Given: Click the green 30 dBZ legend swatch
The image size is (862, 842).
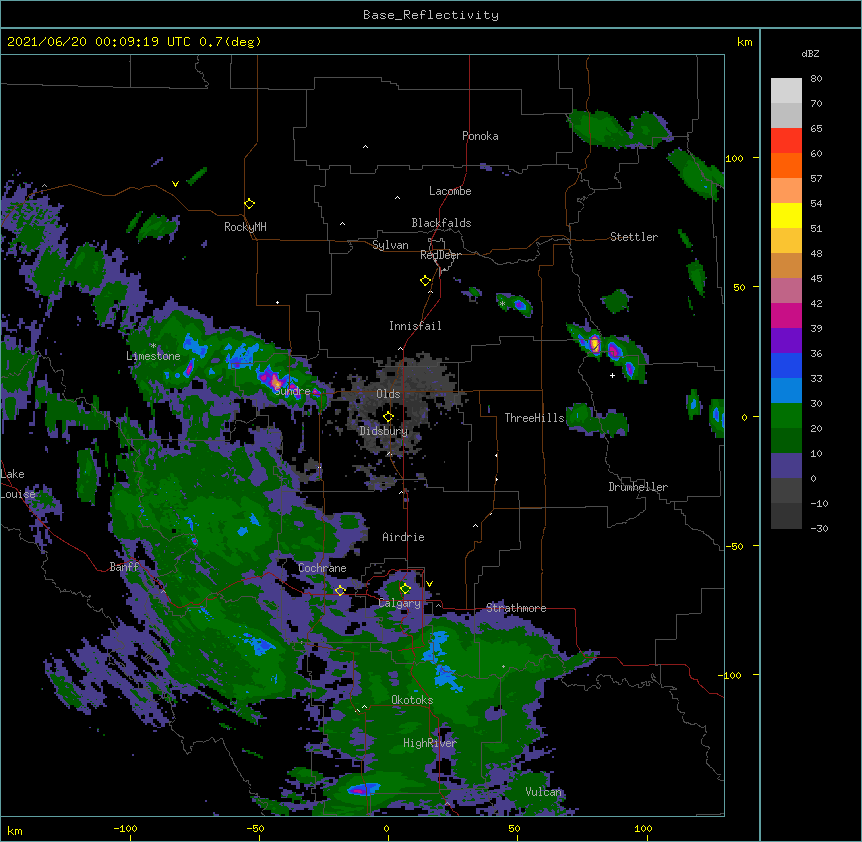Looking at the screenshot, I should tap(786, 416).
